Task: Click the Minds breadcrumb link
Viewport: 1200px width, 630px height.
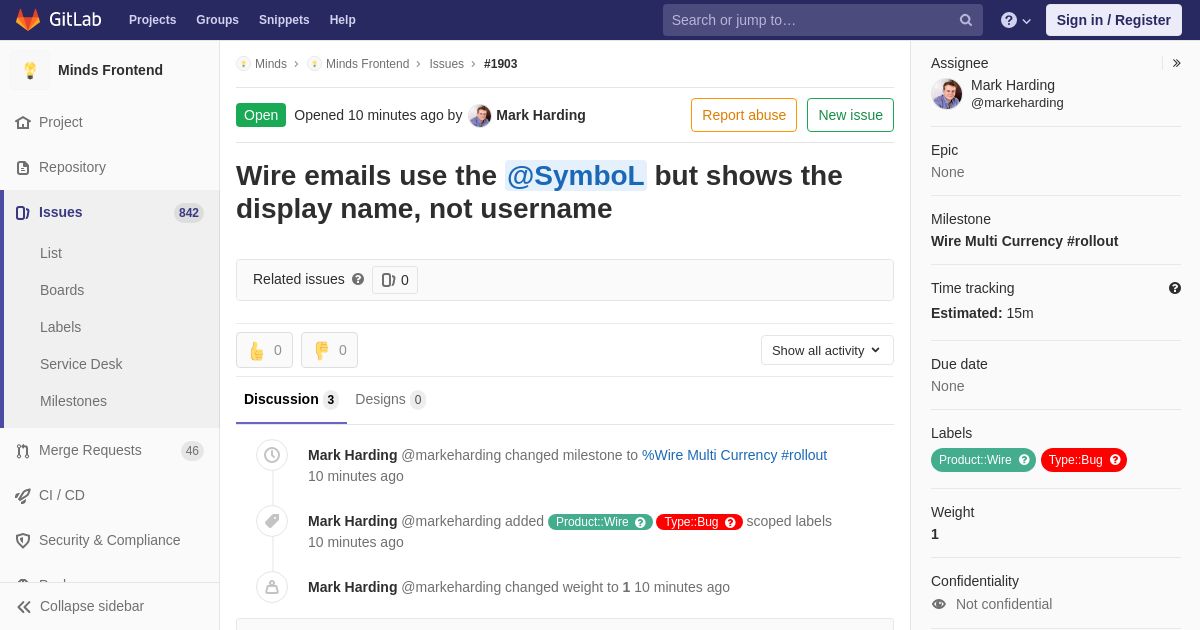Action: pyautogui.click(x=271, y=64)
